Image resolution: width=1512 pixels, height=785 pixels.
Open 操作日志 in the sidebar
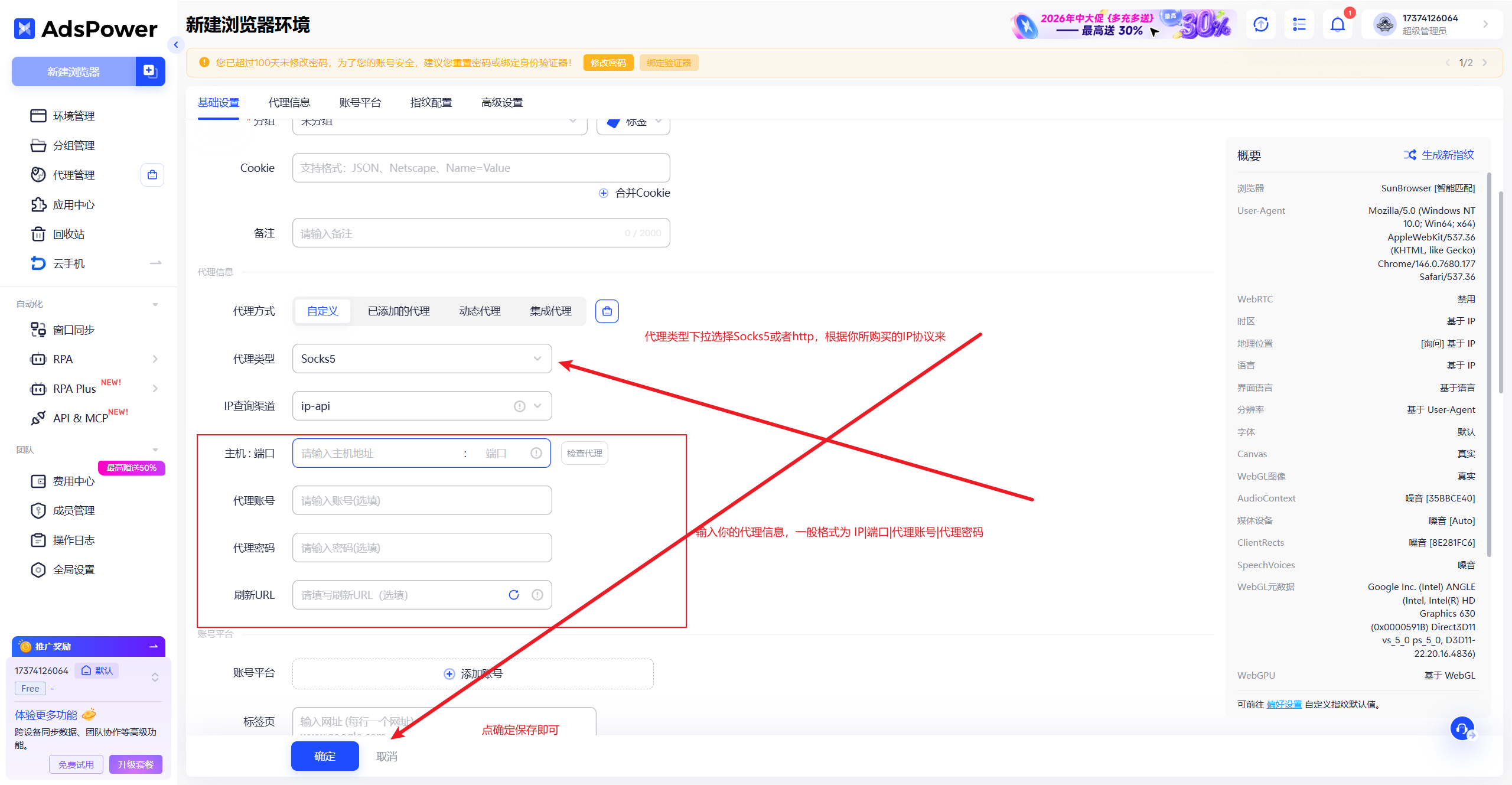74,540
